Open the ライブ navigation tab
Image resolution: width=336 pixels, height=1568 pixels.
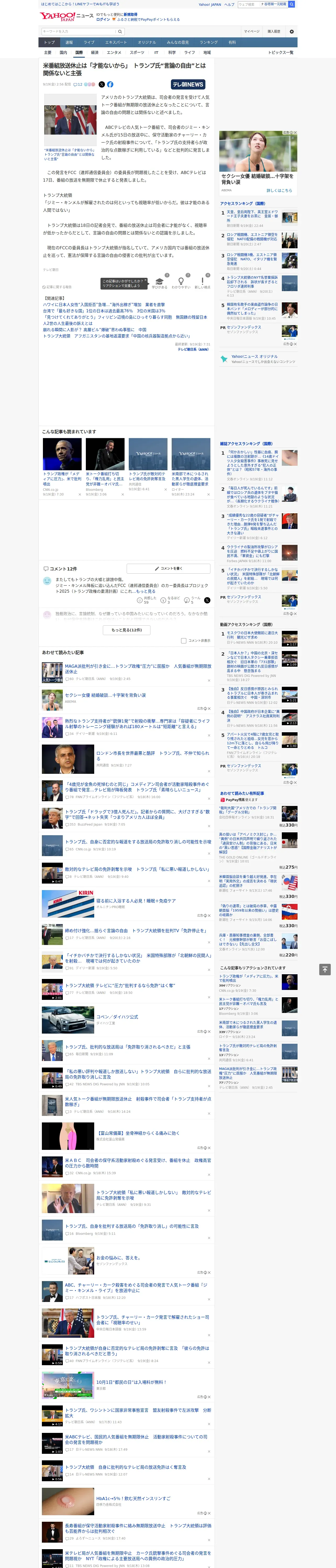click(x=89, y=43)
